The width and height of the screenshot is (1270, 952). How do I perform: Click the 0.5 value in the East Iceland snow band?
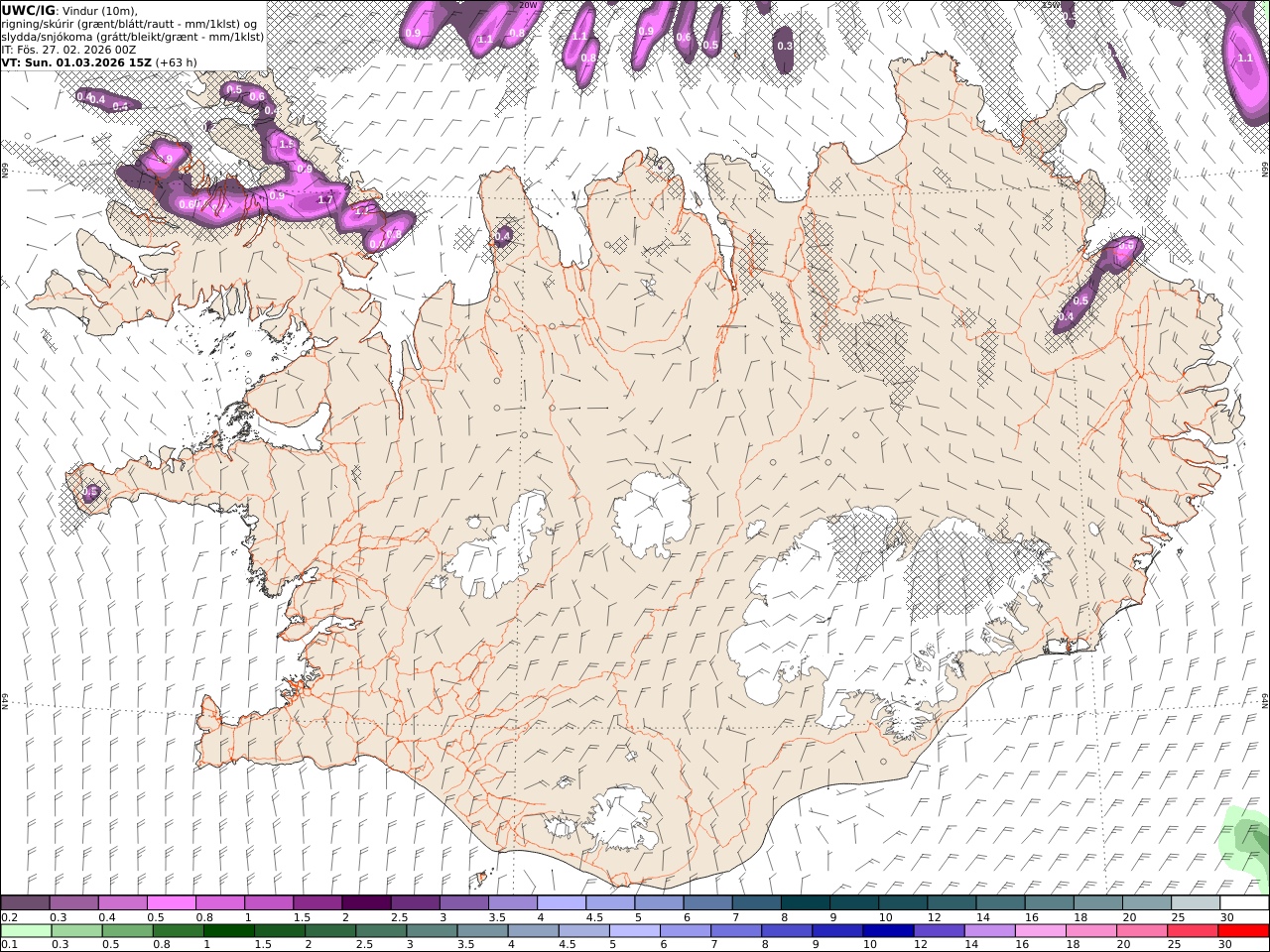click(1081, 300)
